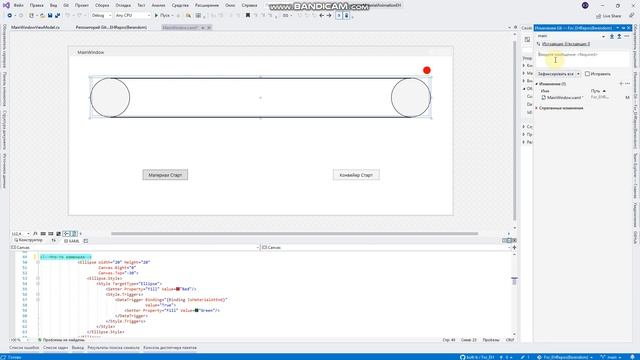Click the Push icon in Git Changes panel

[x=619, y=36]
